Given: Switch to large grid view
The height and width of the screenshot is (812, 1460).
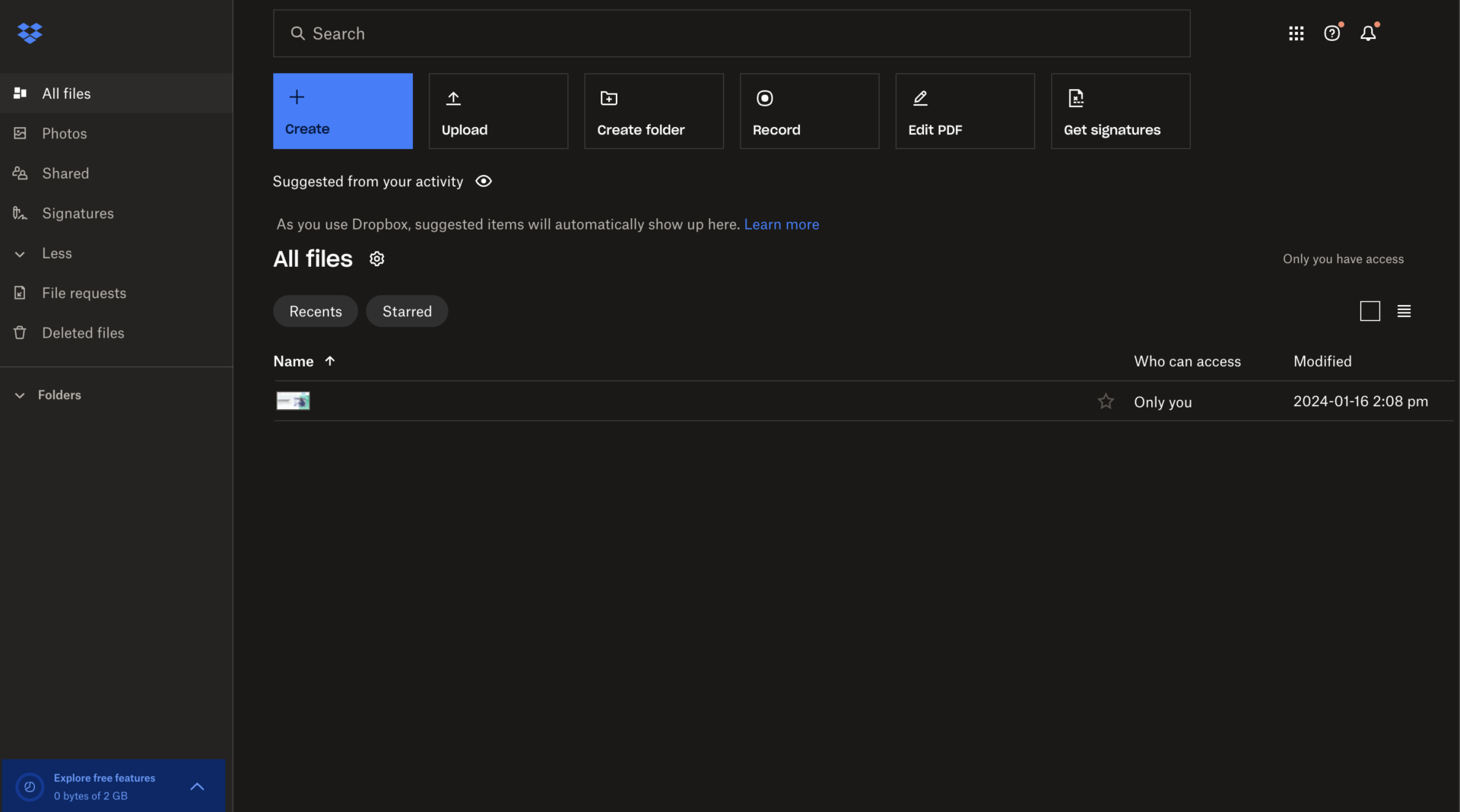Looking at the screenshot, I should click(x=1370, y=311).
